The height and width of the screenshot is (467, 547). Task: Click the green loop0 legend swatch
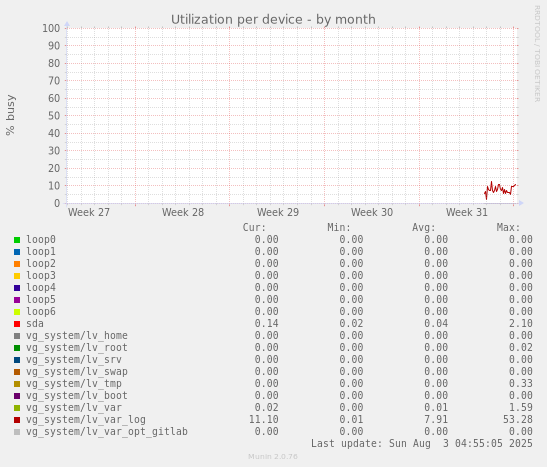coord(17,240)
